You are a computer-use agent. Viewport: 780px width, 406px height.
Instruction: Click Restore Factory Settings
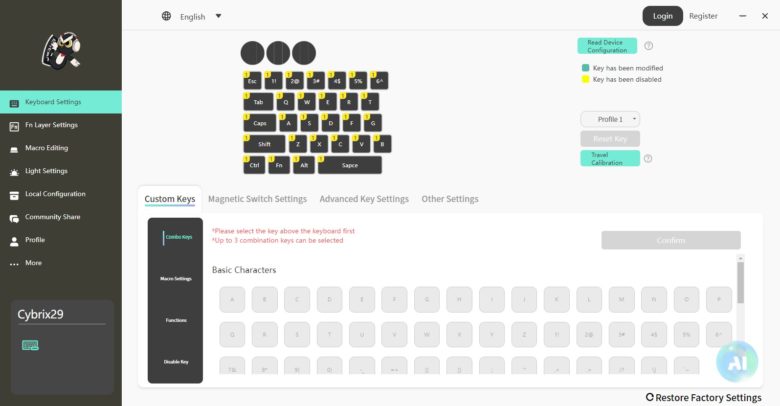(x=703, y=398)
